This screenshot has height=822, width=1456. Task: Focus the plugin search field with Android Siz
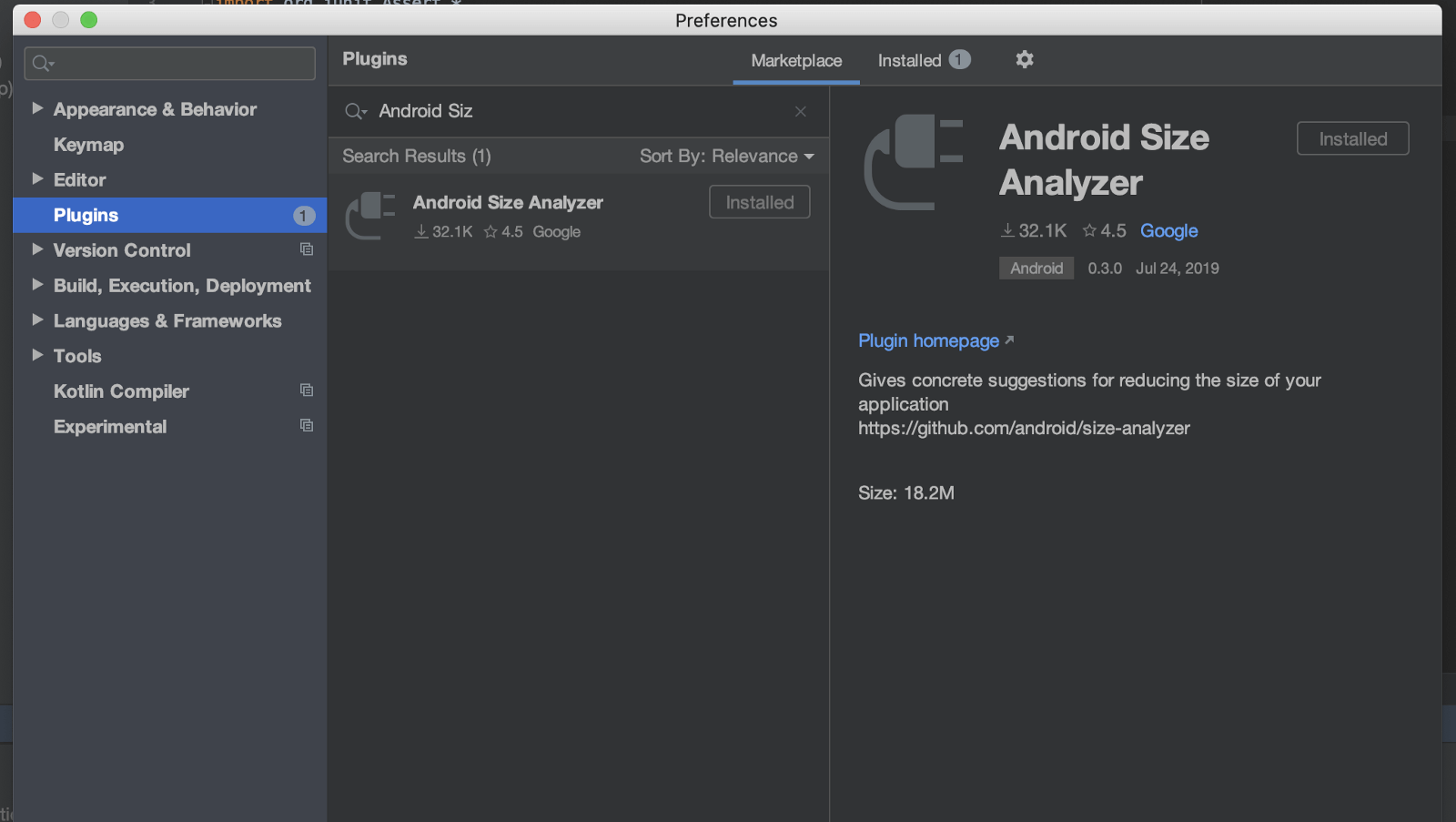(x=578, y=111)
